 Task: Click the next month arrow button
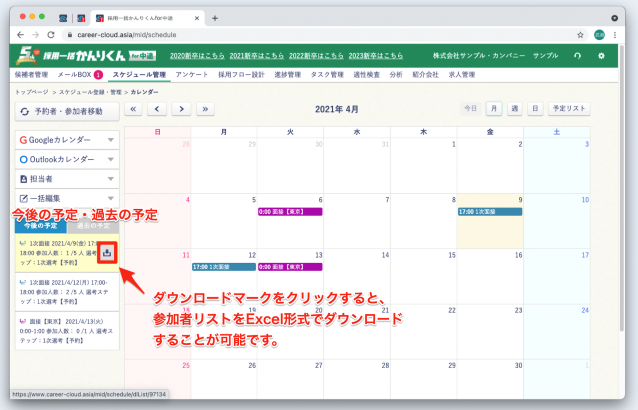click(x=181, y=109)
